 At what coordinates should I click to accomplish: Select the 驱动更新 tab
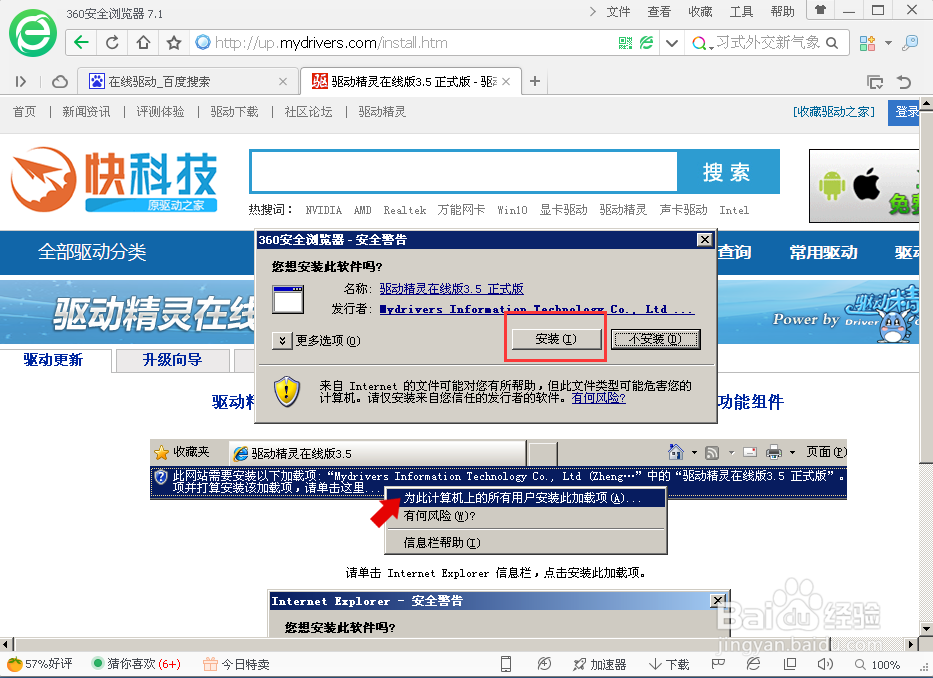point(54,360)
